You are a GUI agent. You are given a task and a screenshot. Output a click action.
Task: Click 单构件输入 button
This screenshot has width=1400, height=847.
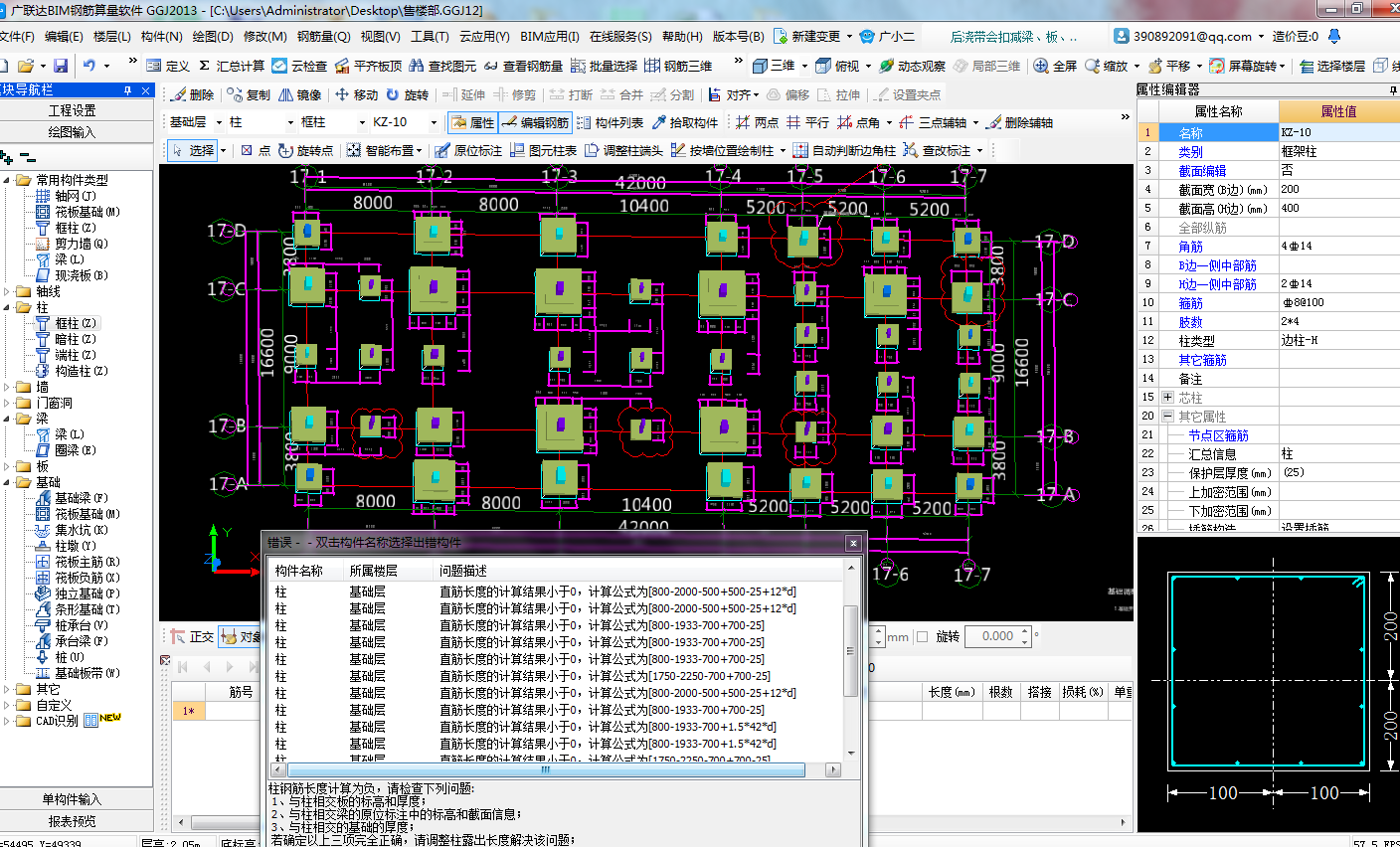[73, 799]
